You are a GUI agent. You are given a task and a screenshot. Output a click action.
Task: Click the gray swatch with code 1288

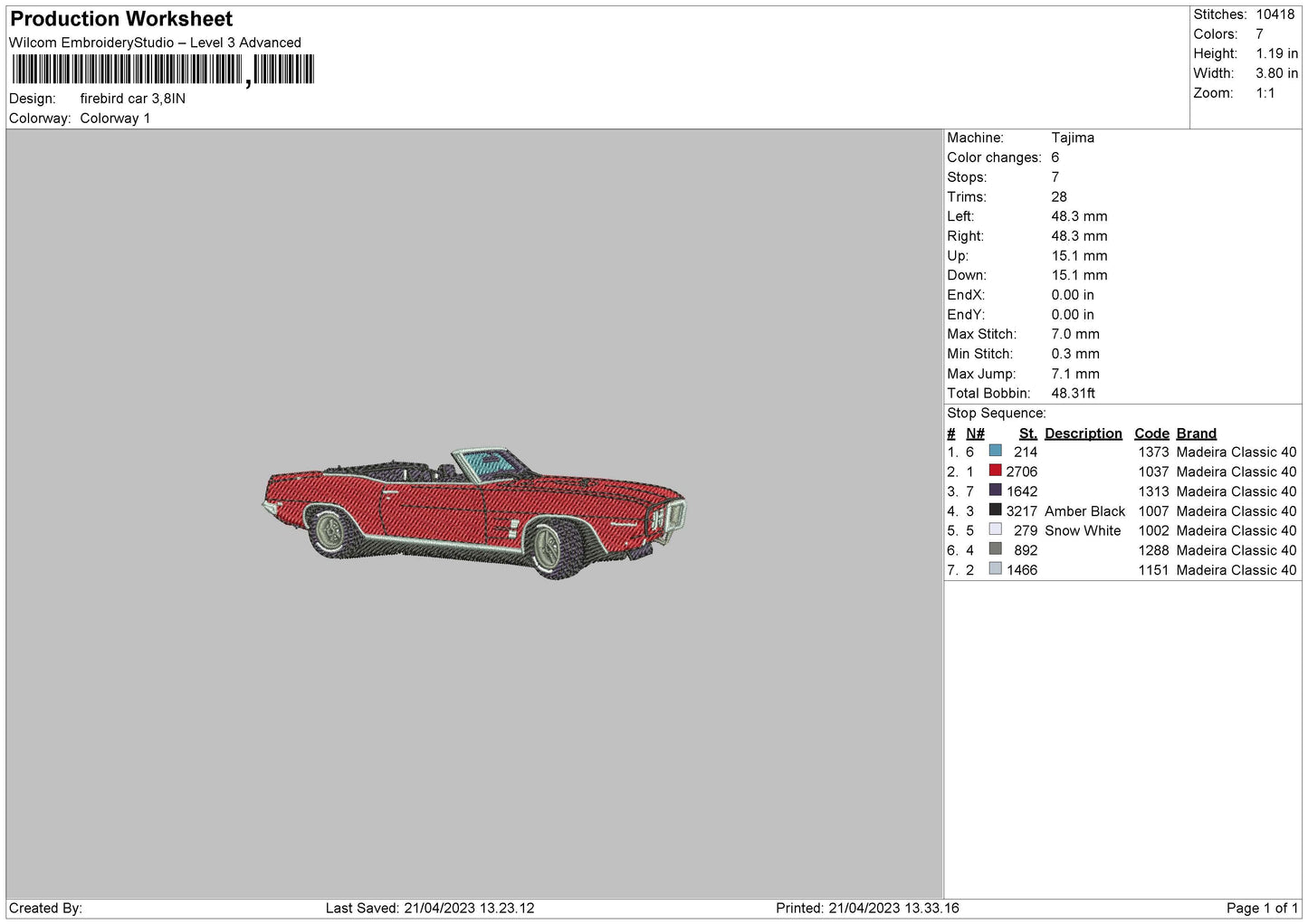[996, 549]
